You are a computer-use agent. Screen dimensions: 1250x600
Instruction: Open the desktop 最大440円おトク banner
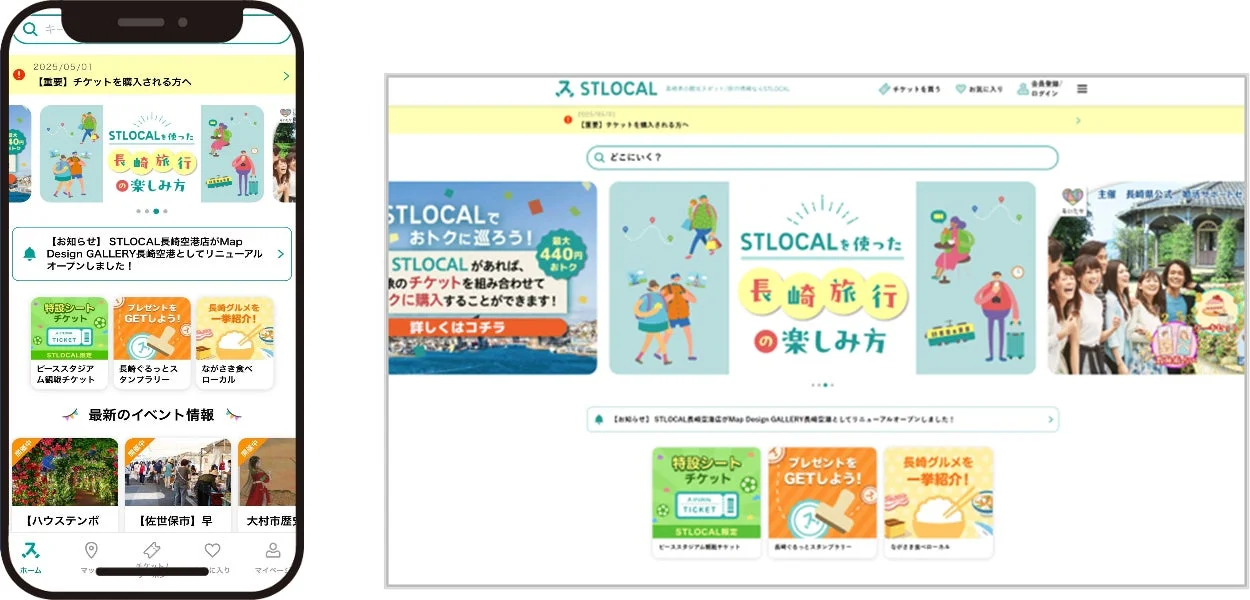(492, 277)
